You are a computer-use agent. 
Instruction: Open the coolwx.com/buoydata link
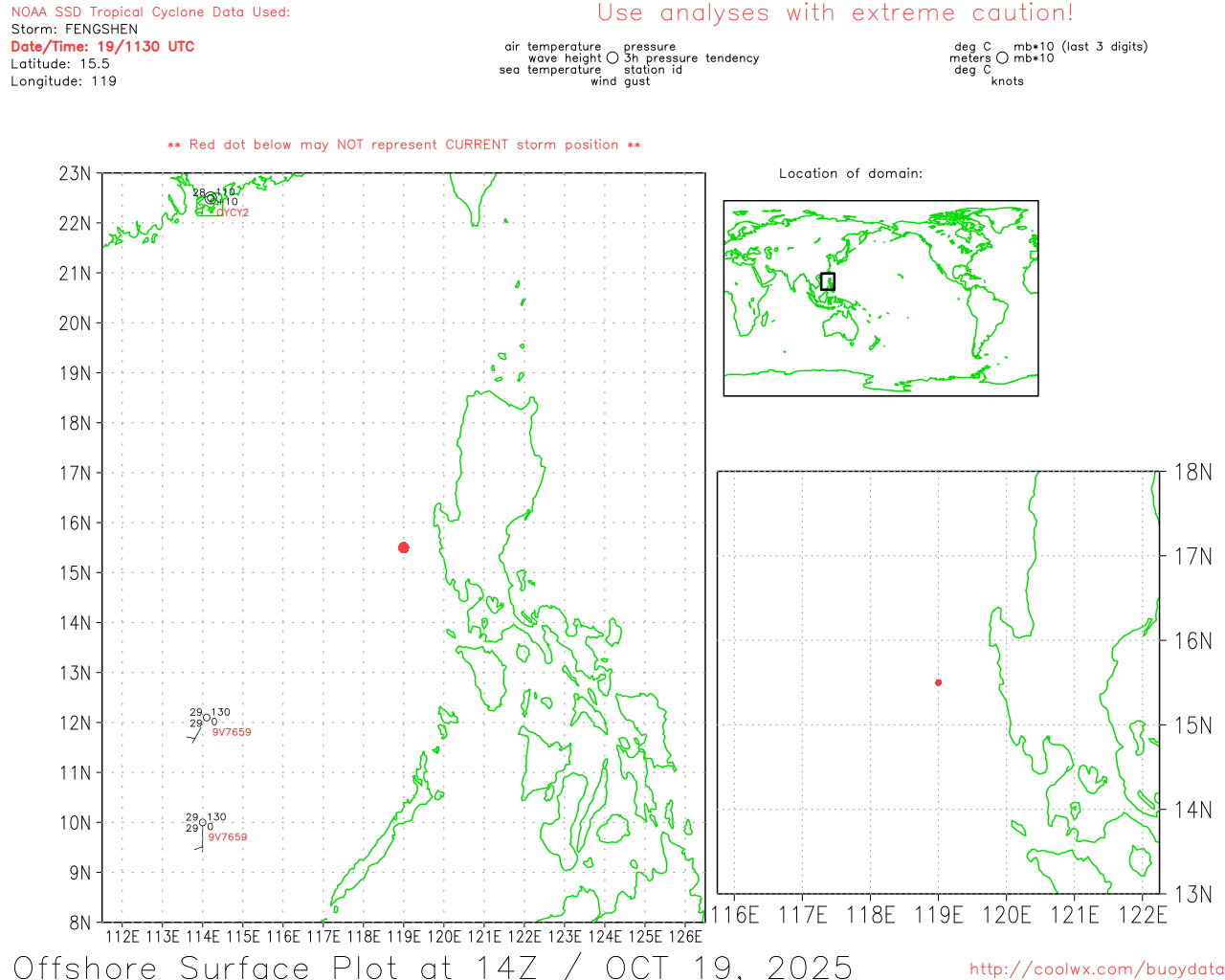point(1097,969)
